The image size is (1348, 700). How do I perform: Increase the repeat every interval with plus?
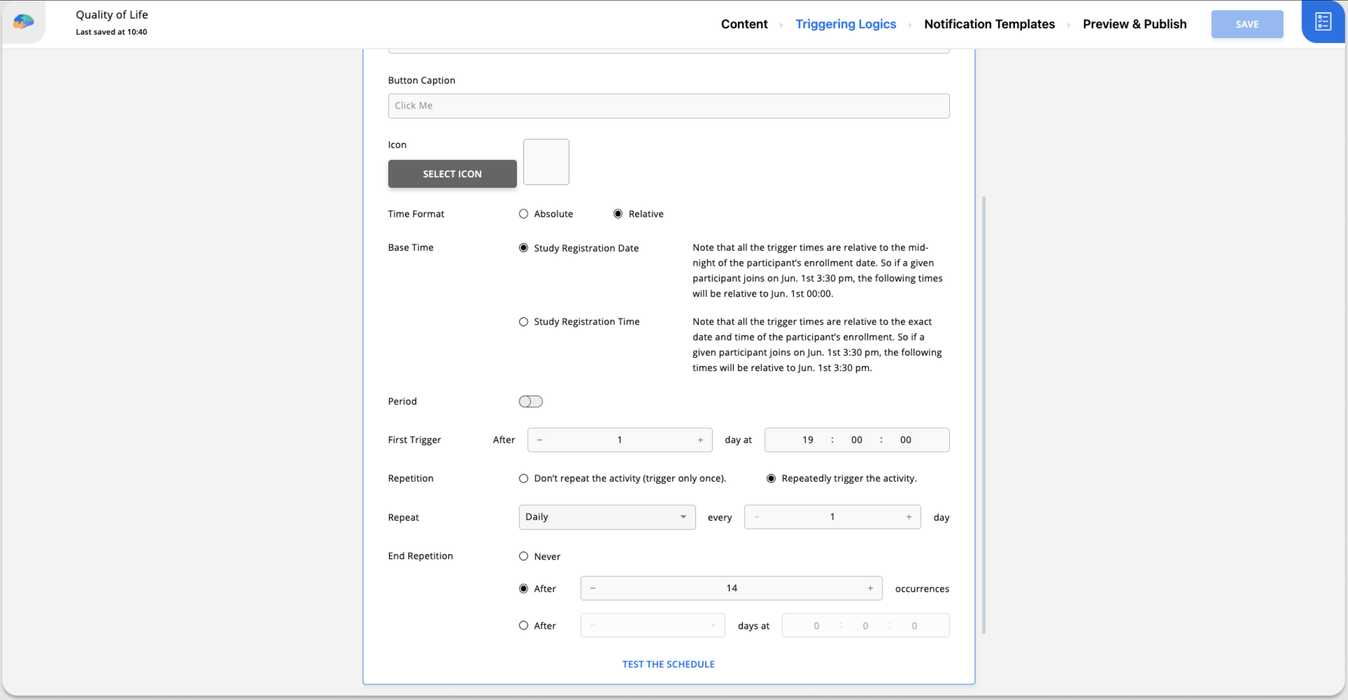tap(908, 517)
